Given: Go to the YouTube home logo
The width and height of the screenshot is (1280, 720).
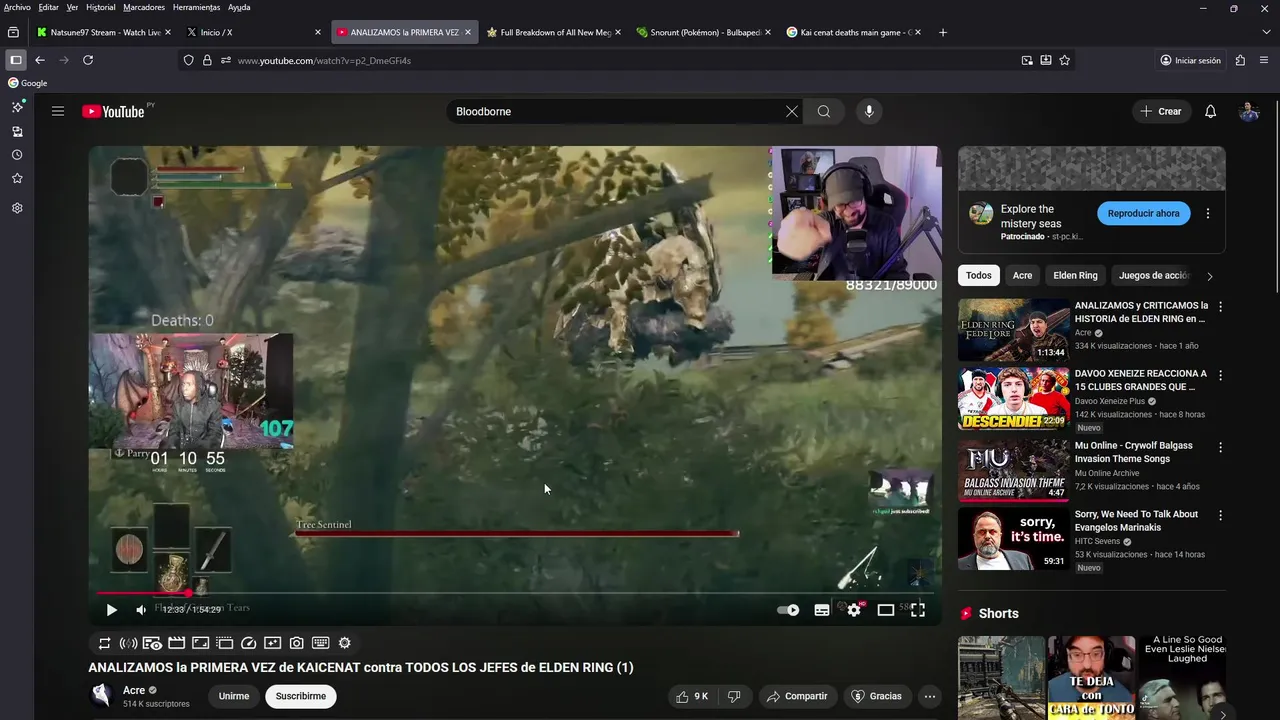Looking at the screenshot, I should [113, 111].
